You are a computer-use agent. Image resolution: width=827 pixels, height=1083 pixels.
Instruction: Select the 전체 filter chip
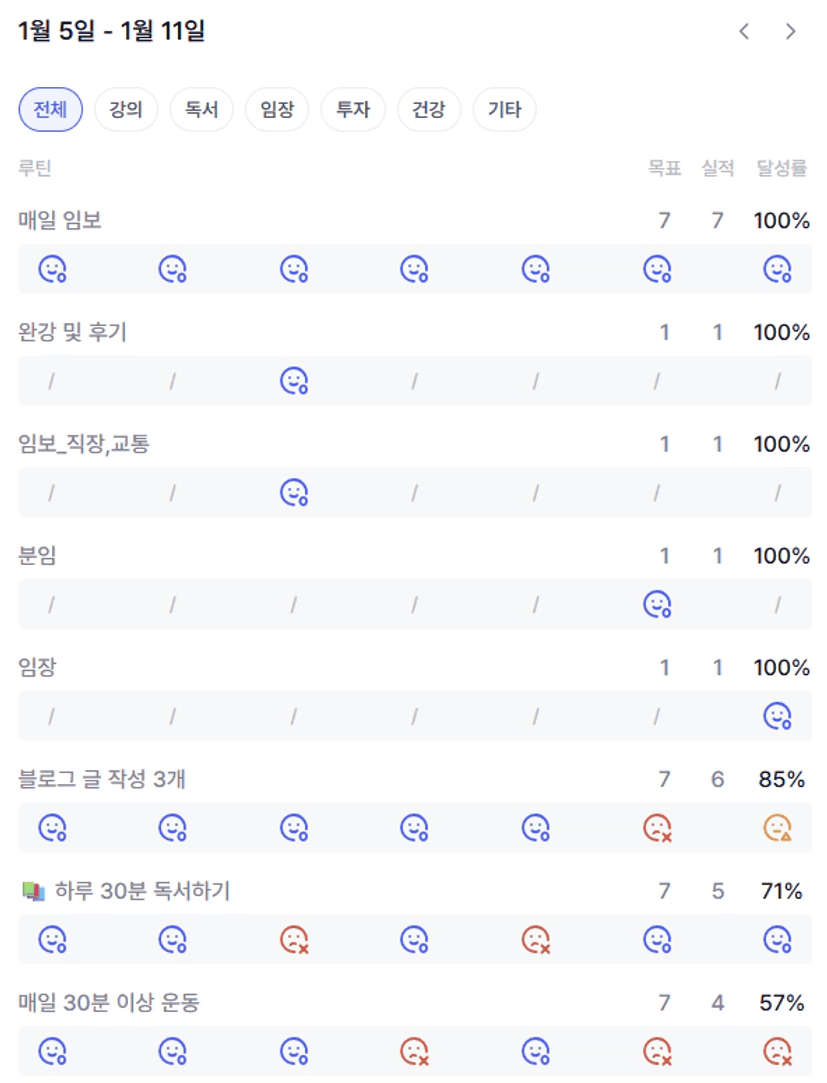coord(50,110)
